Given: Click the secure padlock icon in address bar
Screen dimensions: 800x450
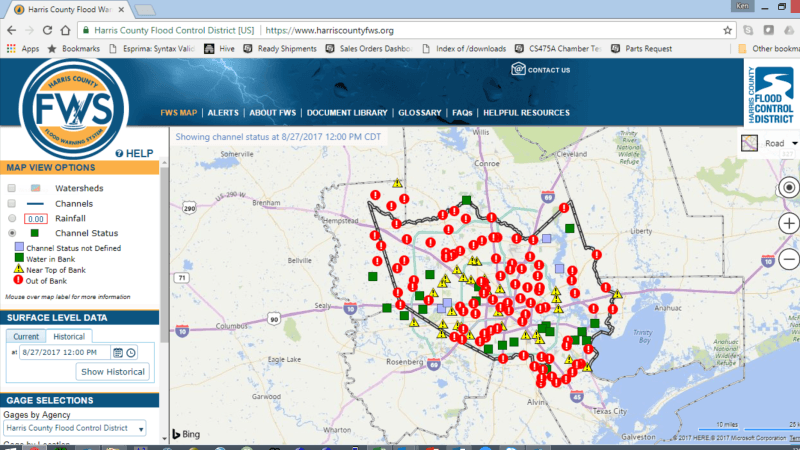Looking at the screenshot, I should [x=86, y=31].
